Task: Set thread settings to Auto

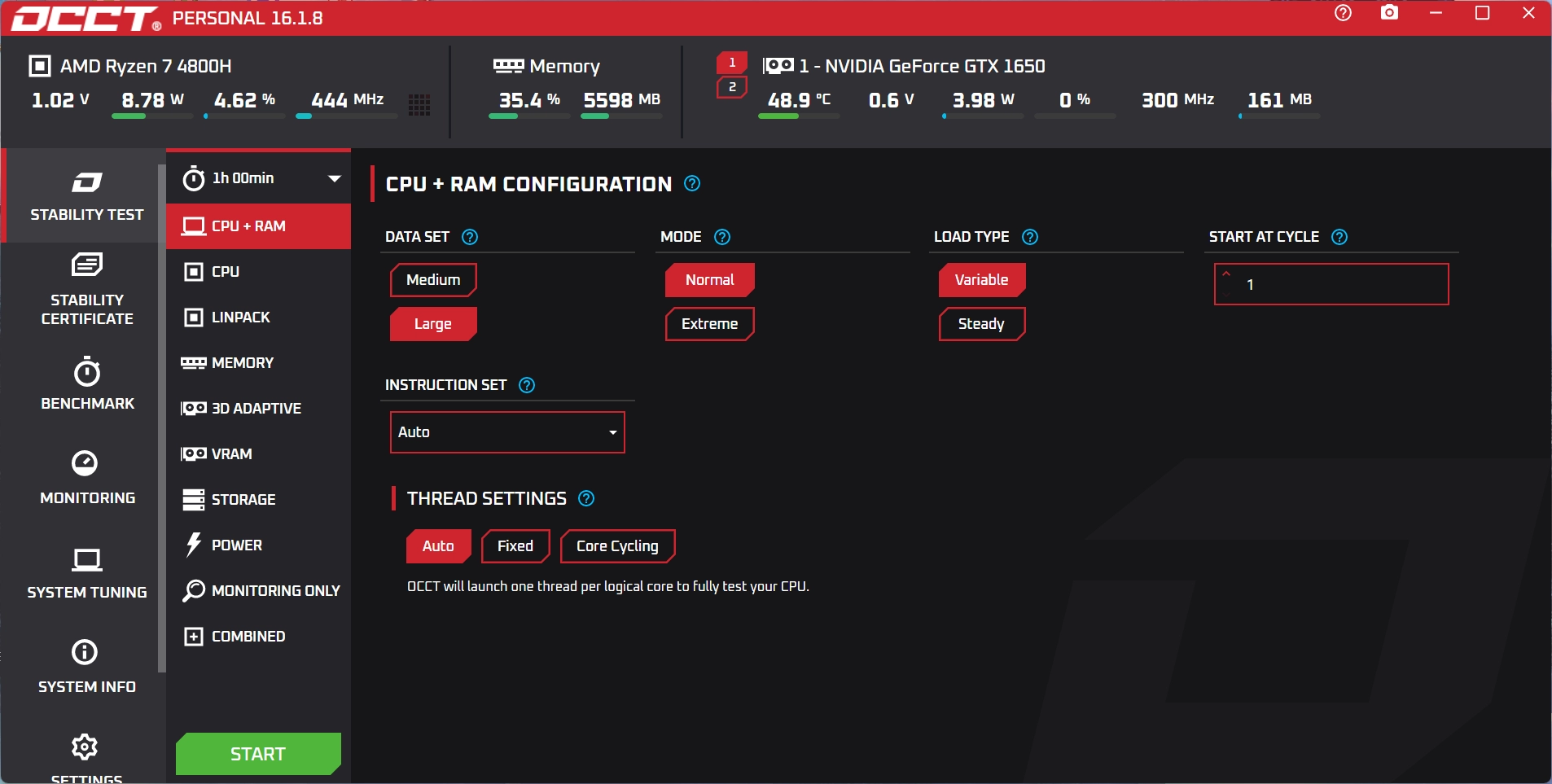Action: [438, 546]
